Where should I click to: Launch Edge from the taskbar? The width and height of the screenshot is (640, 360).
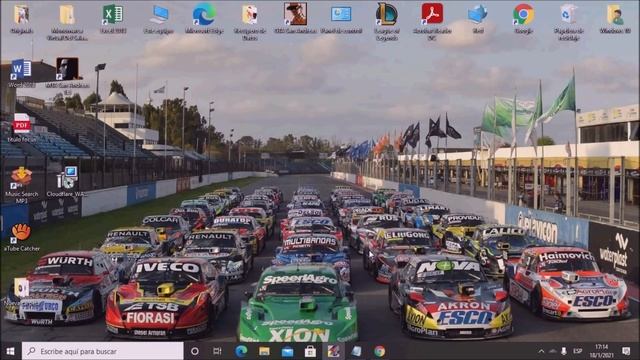[x=241, y=351]
